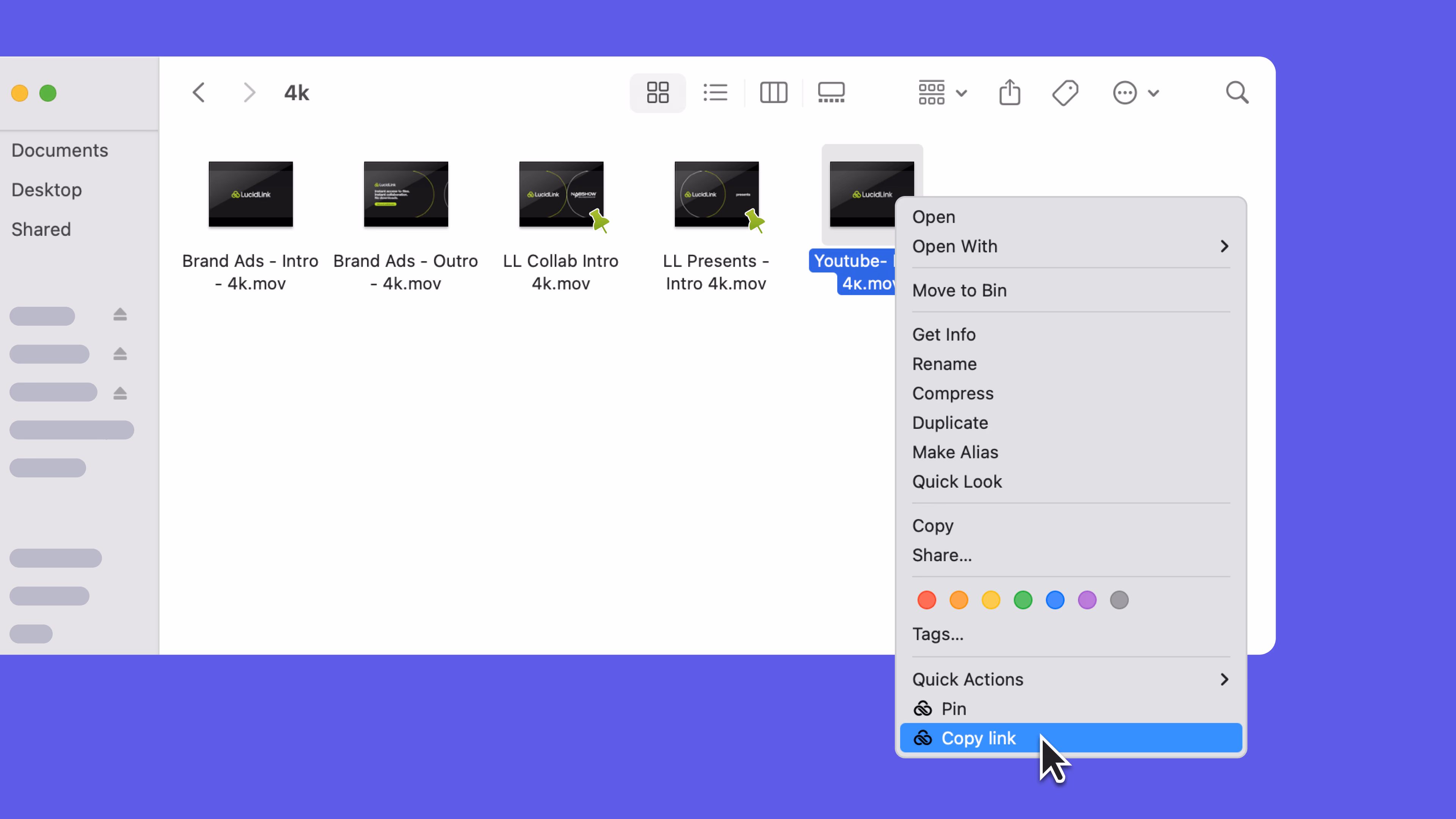Click the LucidLink icon beside Copy link
1456x819 pixels.
923,738
